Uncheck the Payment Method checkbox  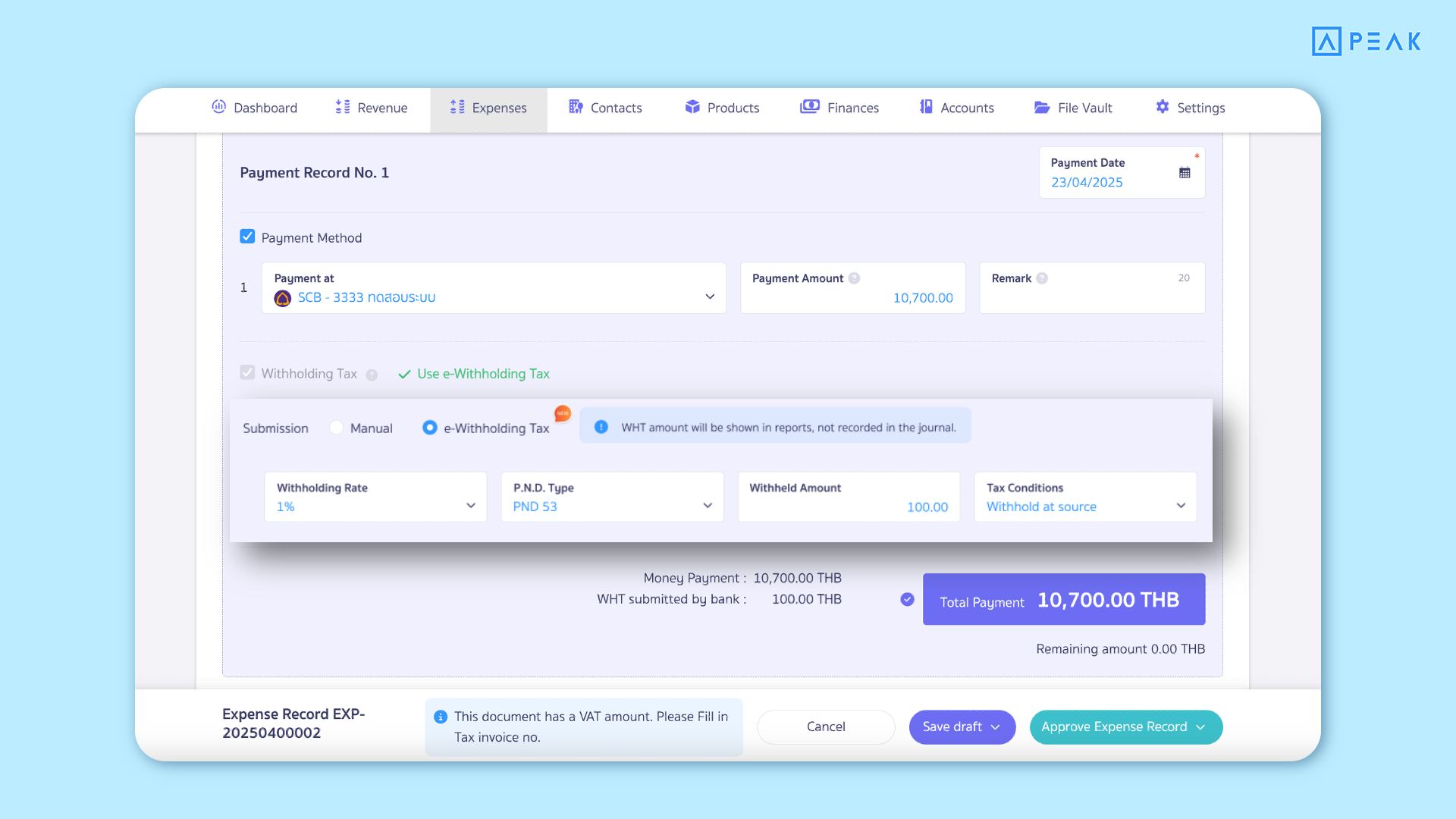coord(247,236)
